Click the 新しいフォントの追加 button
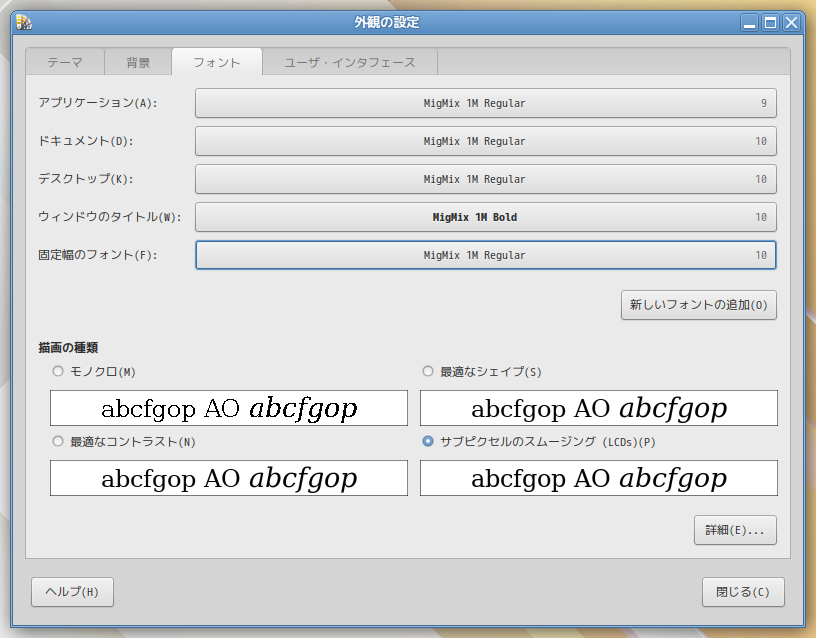 [698, 305]
